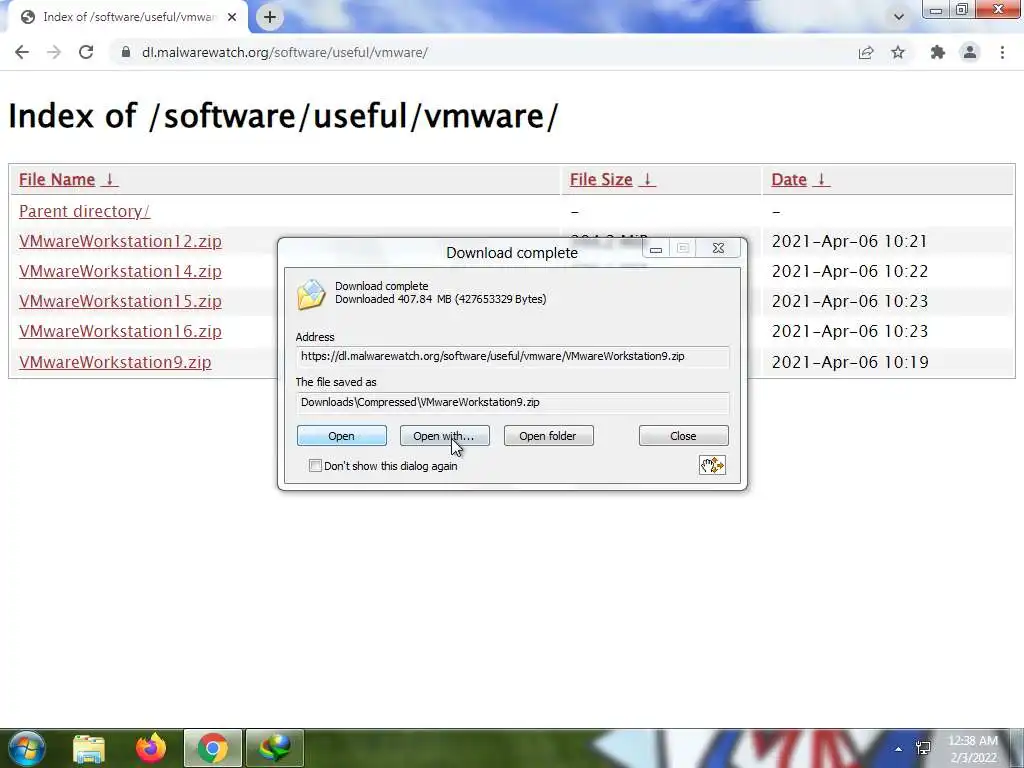Download VMwareWorkstation12.zip
The height and width of the screenshot is (768, 1024).
pos(120,241)
